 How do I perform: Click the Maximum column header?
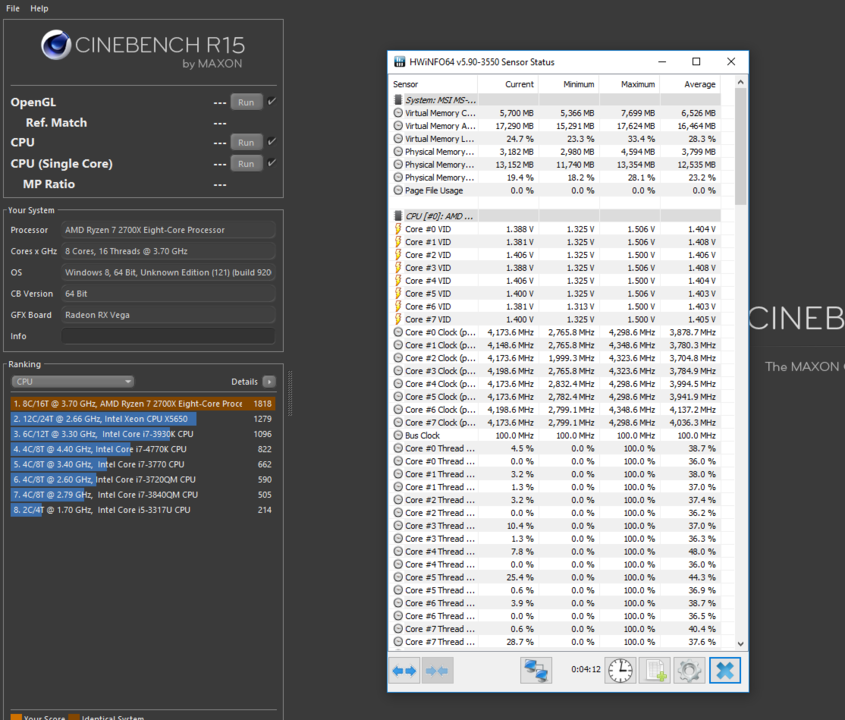tap(629, 85)
